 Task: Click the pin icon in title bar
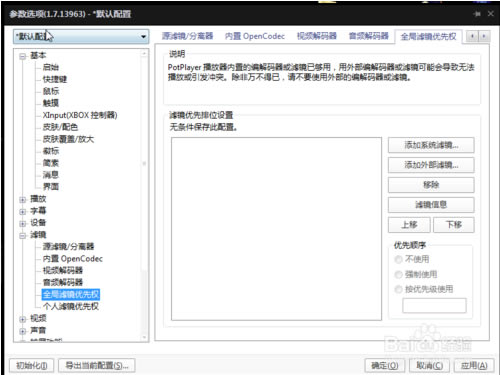point(477,14)
